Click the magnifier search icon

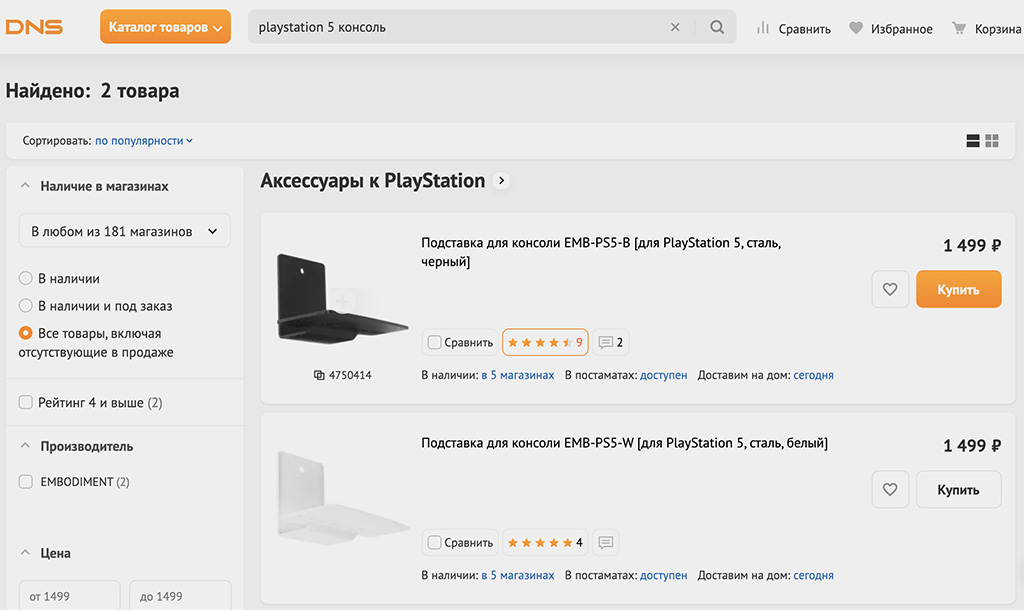pos(717,27)
